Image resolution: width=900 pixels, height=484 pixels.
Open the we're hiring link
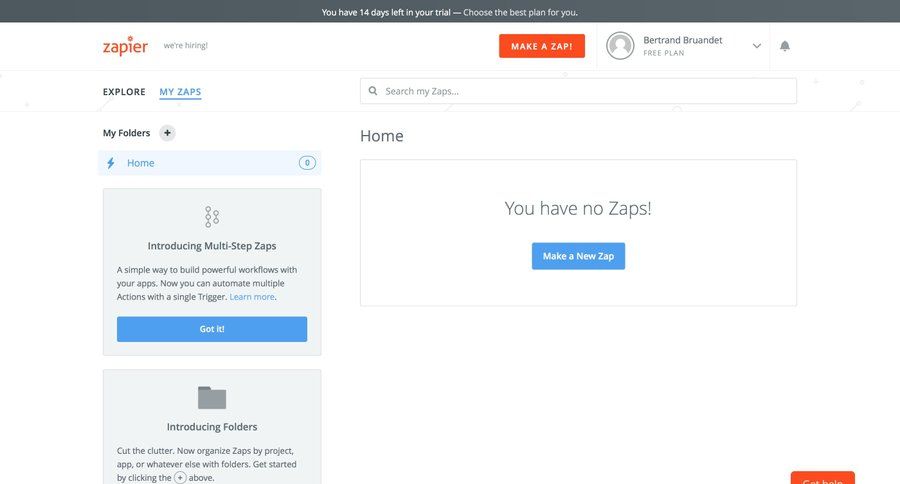185,45
